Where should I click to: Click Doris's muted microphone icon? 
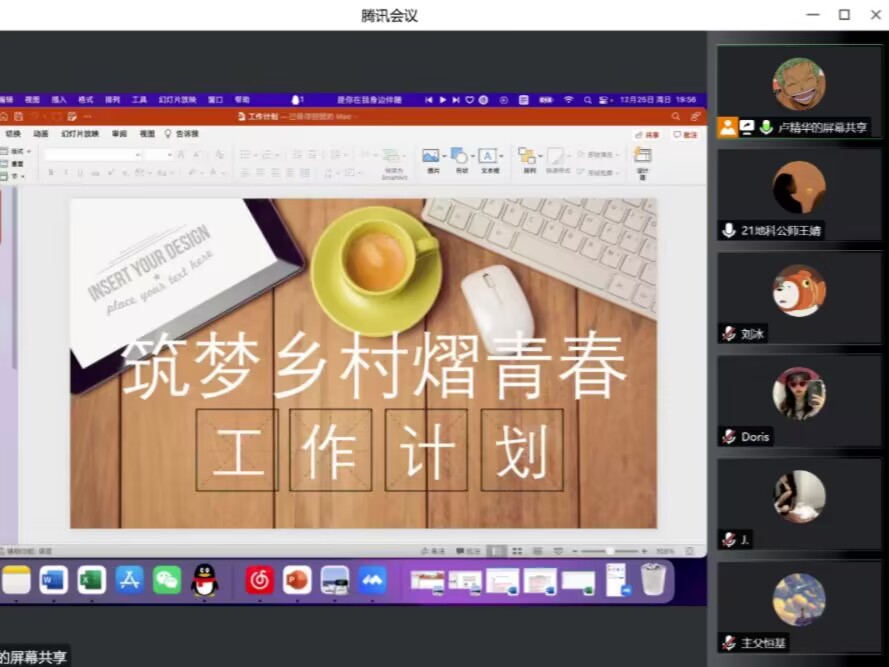729,437
